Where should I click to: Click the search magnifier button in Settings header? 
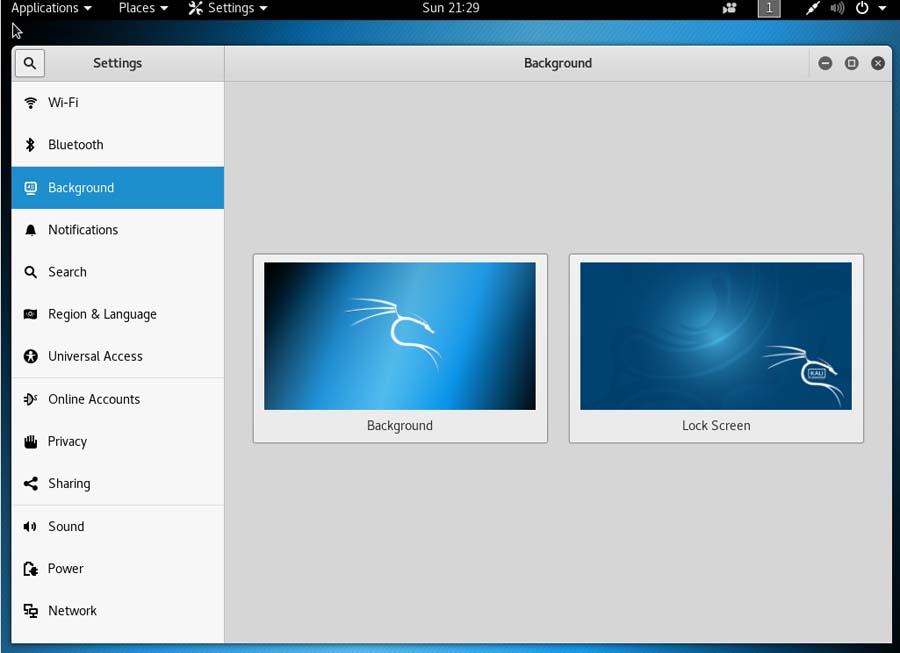click(29, 63)
